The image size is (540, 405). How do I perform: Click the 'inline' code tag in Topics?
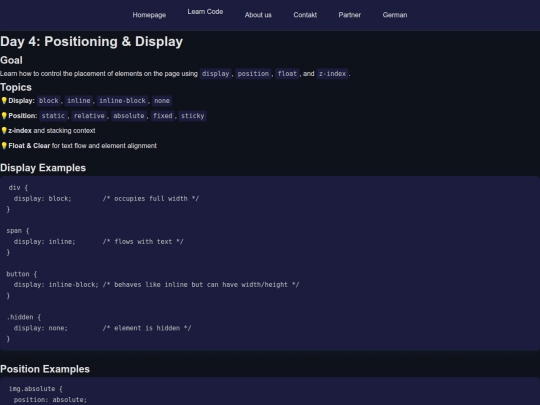tap(79, 101)
